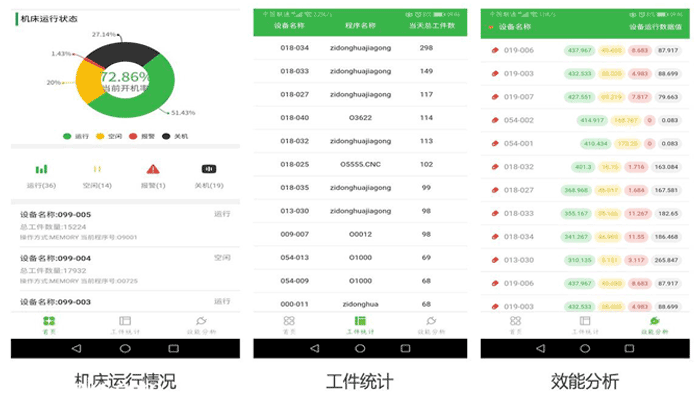
Task: Tap red tag icon beside 019-007
Action: 495,97
